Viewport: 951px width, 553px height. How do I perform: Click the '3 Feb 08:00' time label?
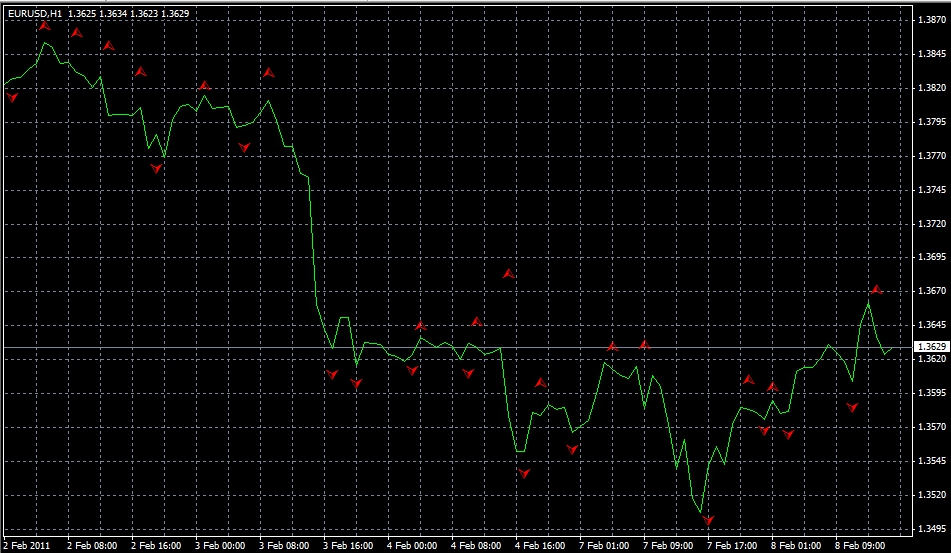point(284,545)
